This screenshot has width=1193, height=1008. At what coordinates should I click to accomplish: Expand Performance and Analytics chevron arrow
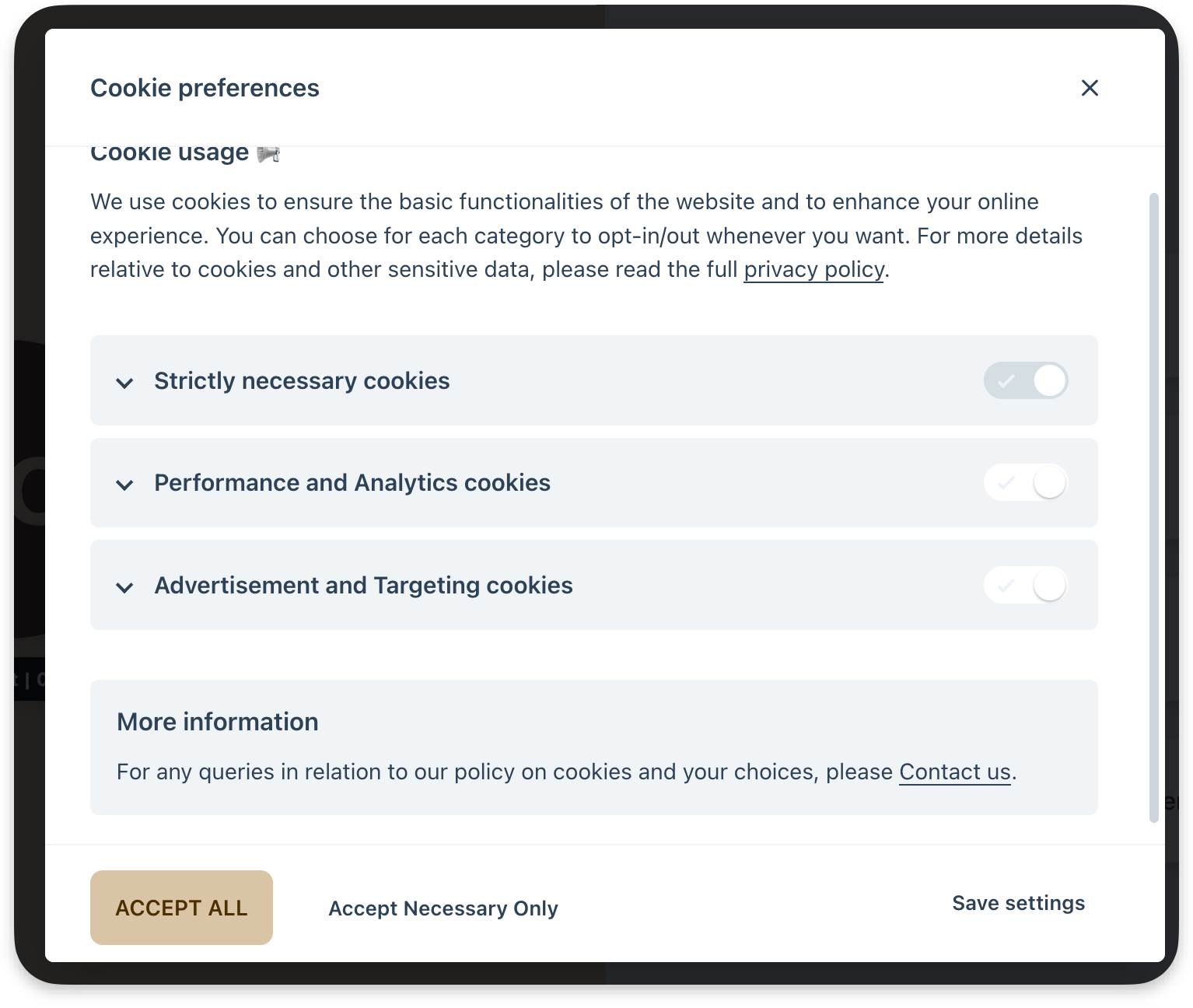tap(124, 485)
